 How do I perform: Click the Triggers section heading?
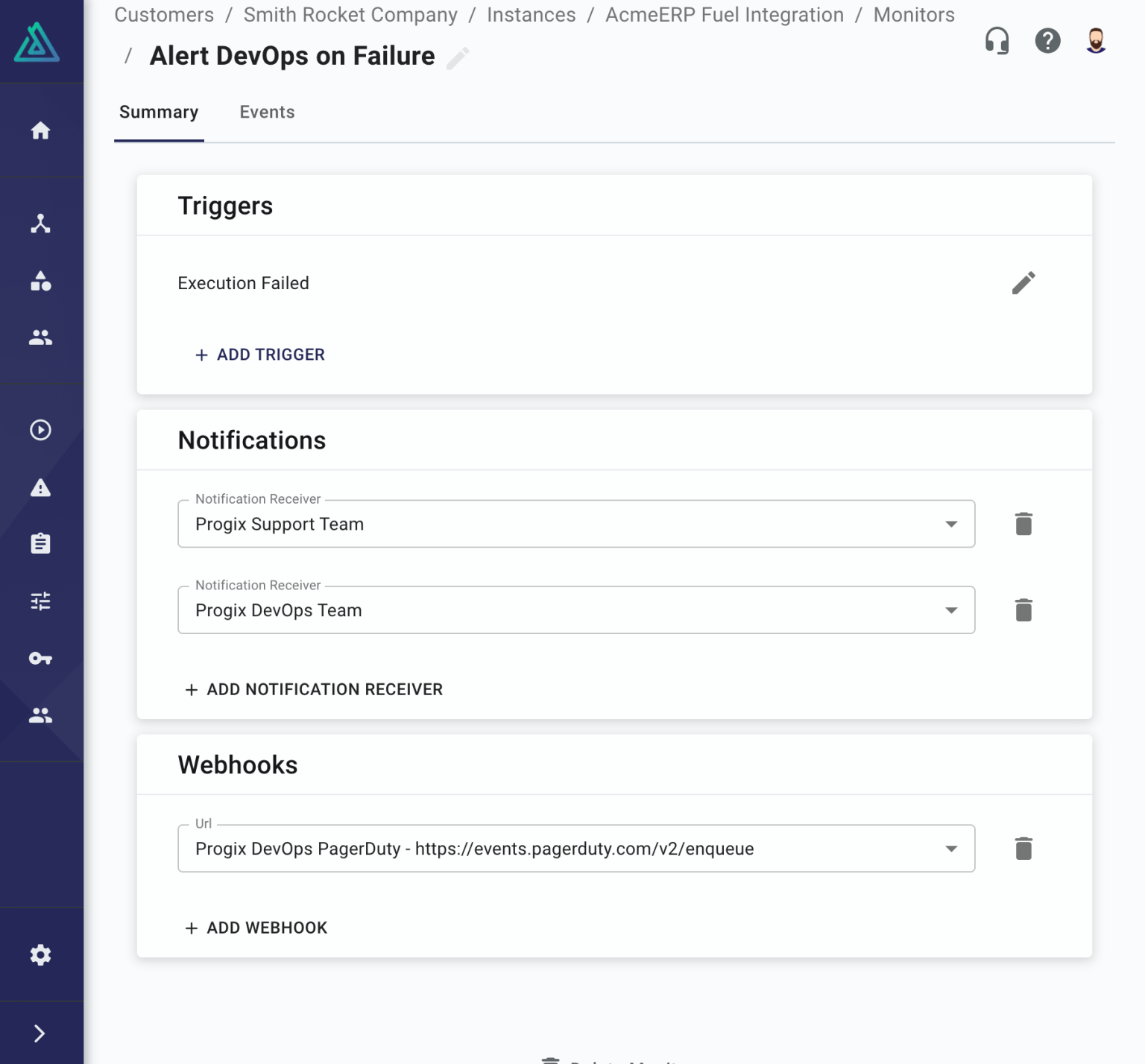[225, 206]
